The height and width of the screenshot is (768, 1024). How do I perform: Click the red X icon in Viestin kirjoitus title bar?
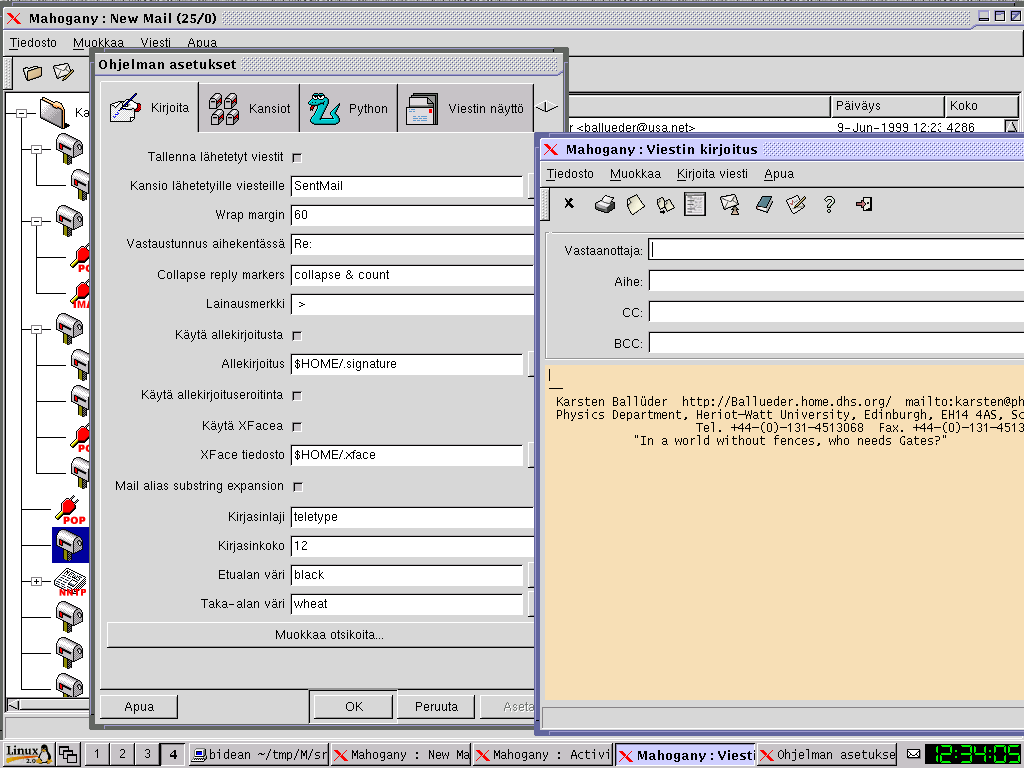click(551, 150)
